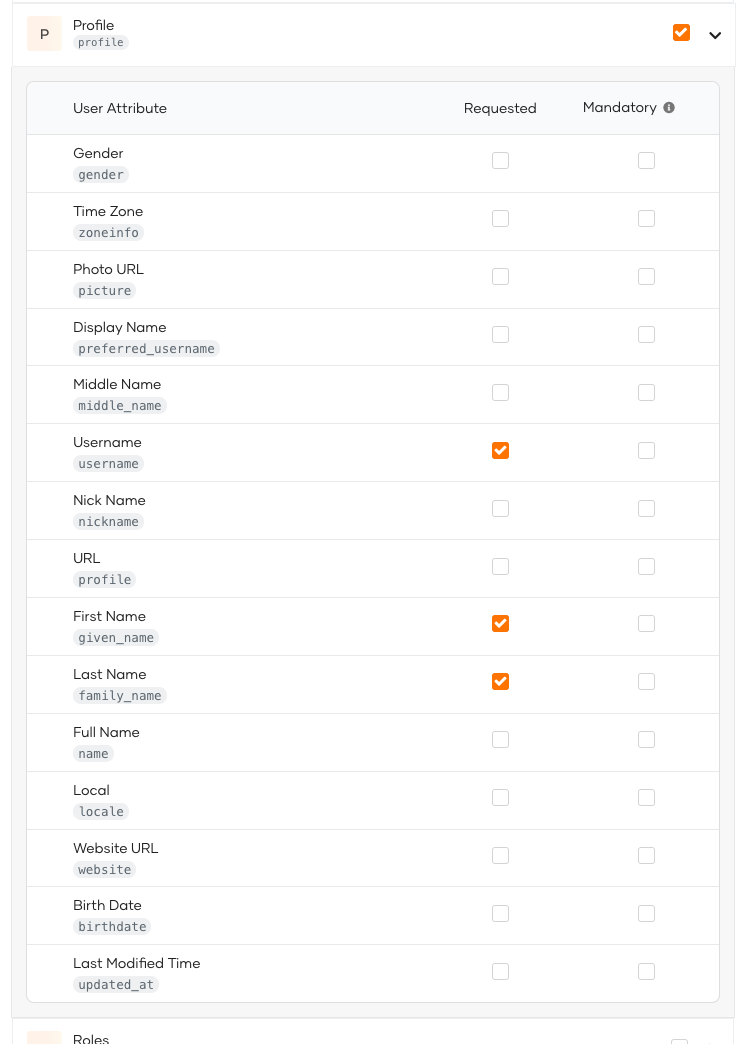Enable Requested for Birth Date

[500, 913]
